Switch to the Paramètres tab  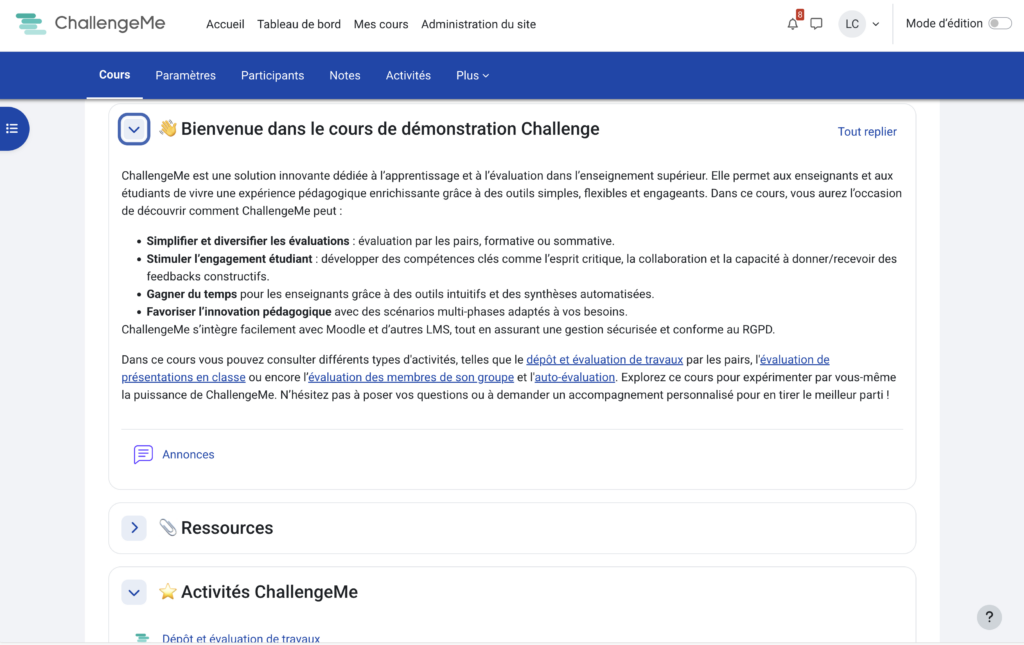coord(185,76)
